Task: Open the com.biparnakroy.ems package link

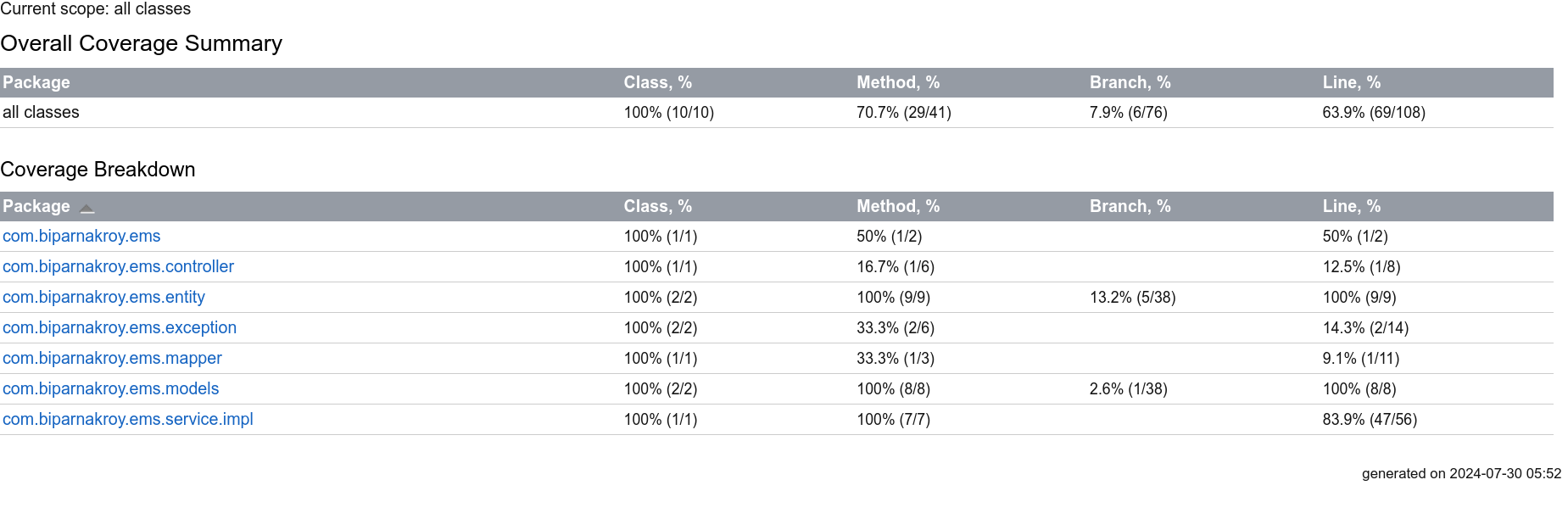Action: (x=81, y=237)
